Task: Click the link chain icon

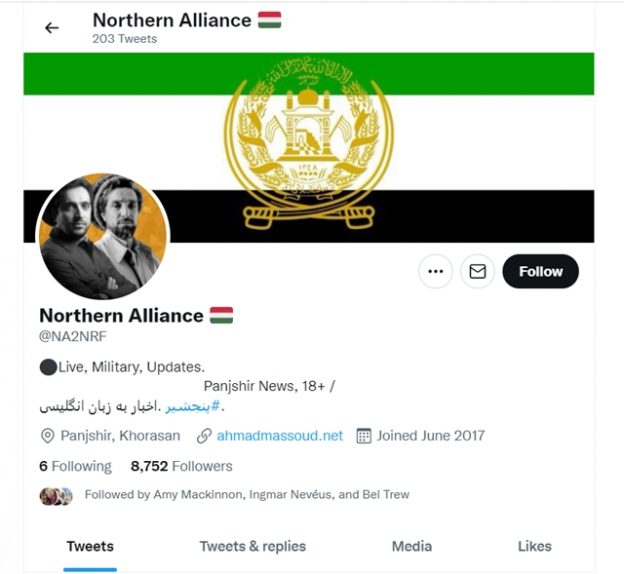Action: 204,436
